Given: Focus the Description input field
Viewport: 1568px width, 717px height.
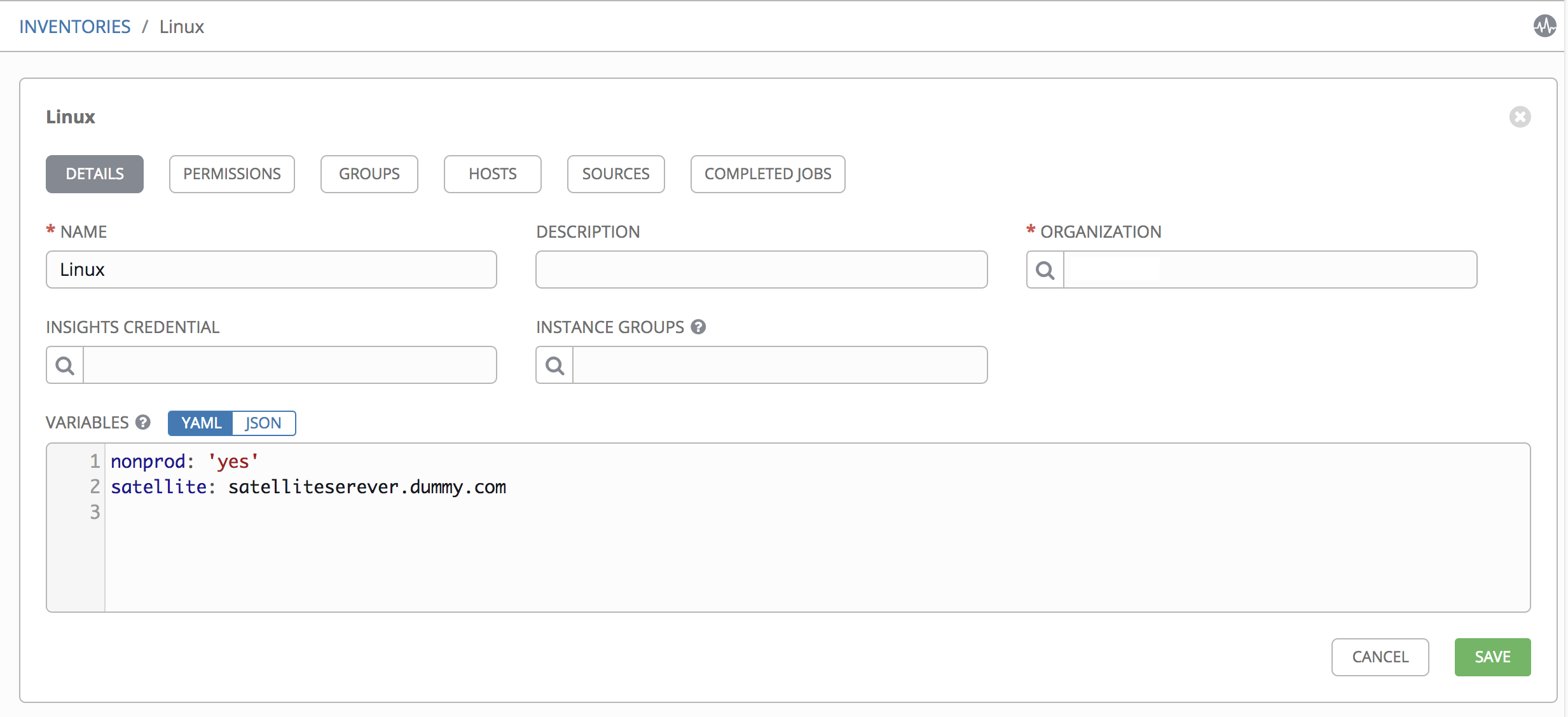Looking at the screenshot, I should [x=762, y=270].
